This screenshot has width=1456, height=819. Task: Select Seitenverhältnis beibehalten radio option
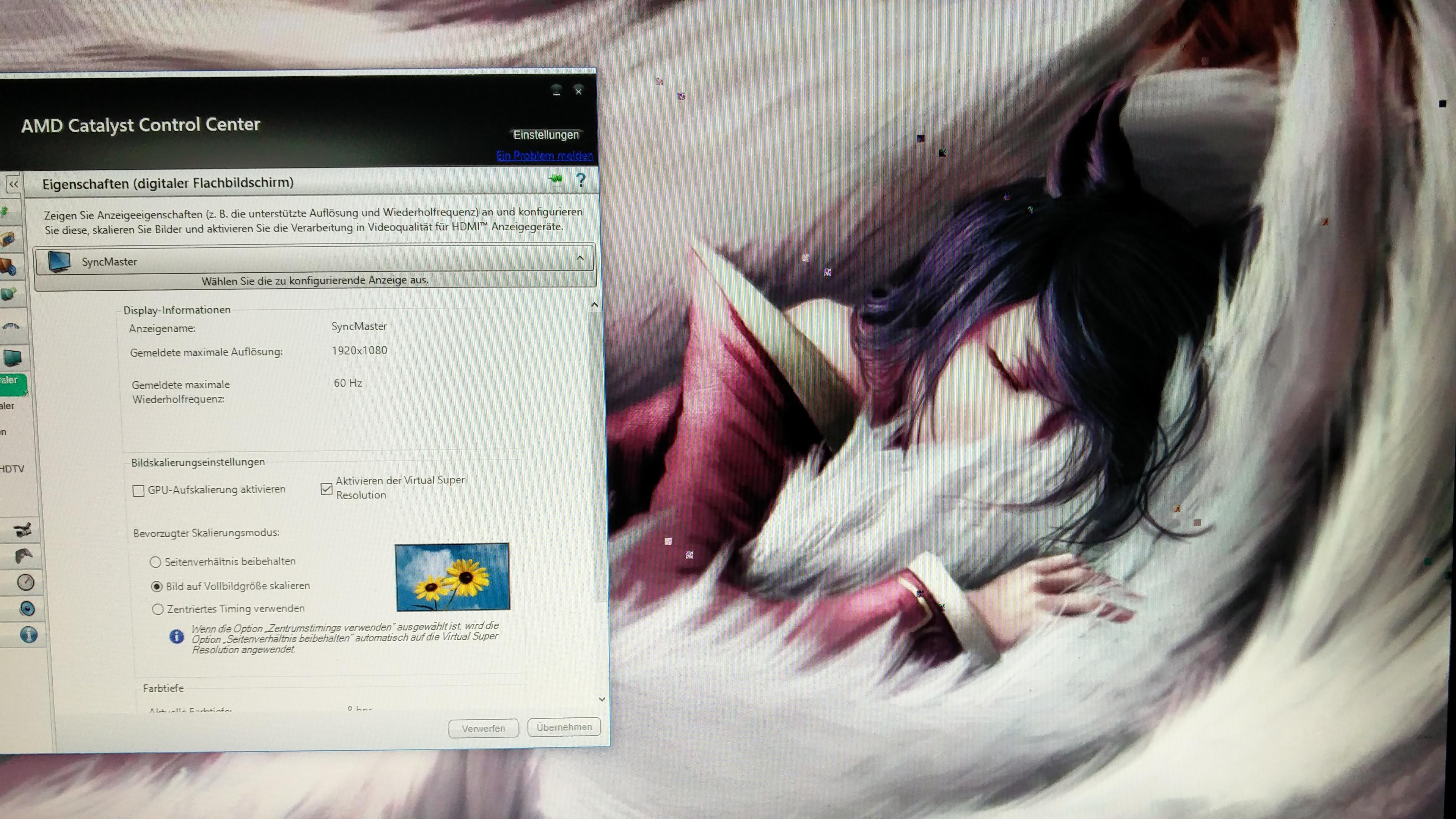[155, 562]
